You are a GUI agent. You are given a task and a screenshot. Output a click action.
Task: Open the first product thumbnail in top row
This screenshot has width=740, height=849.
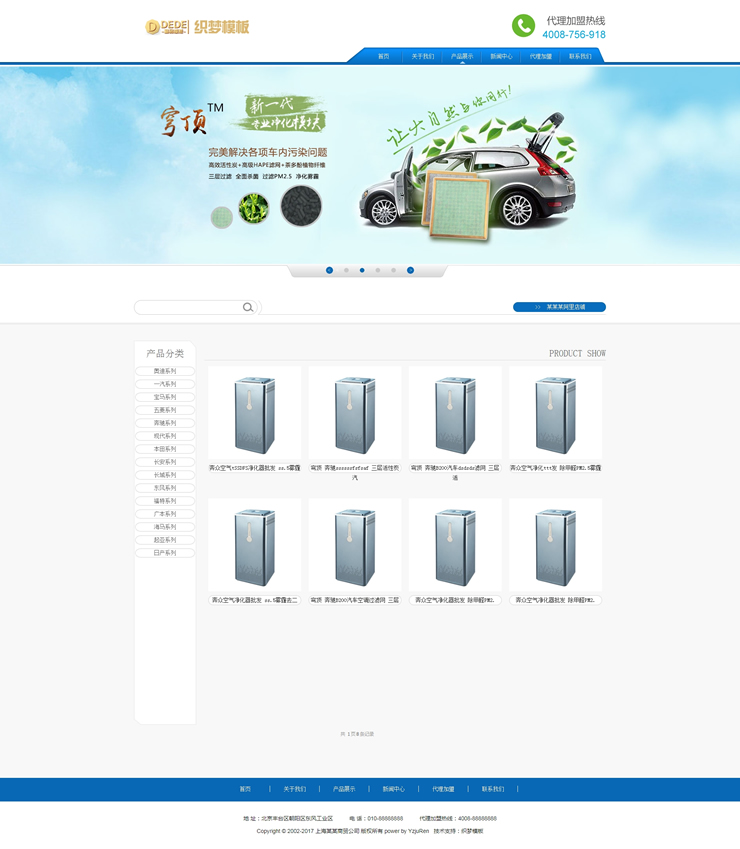254,413
